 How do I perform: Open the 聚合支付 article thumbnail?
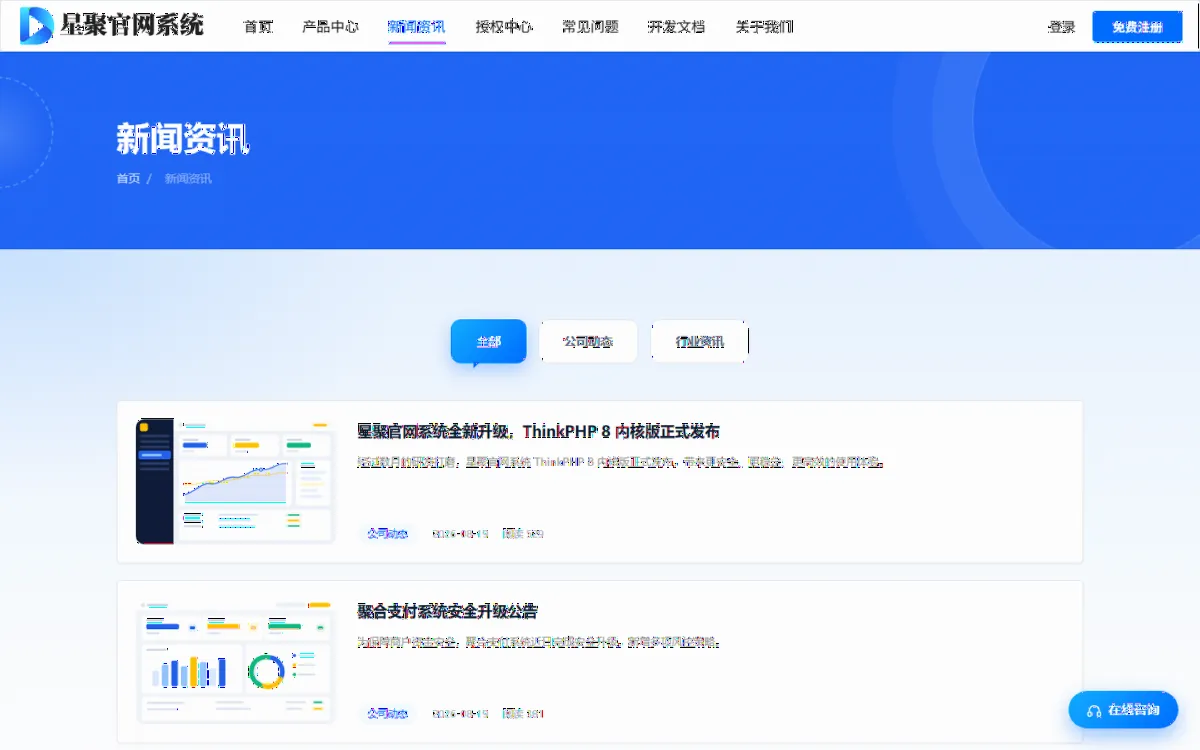click(235, 661)
